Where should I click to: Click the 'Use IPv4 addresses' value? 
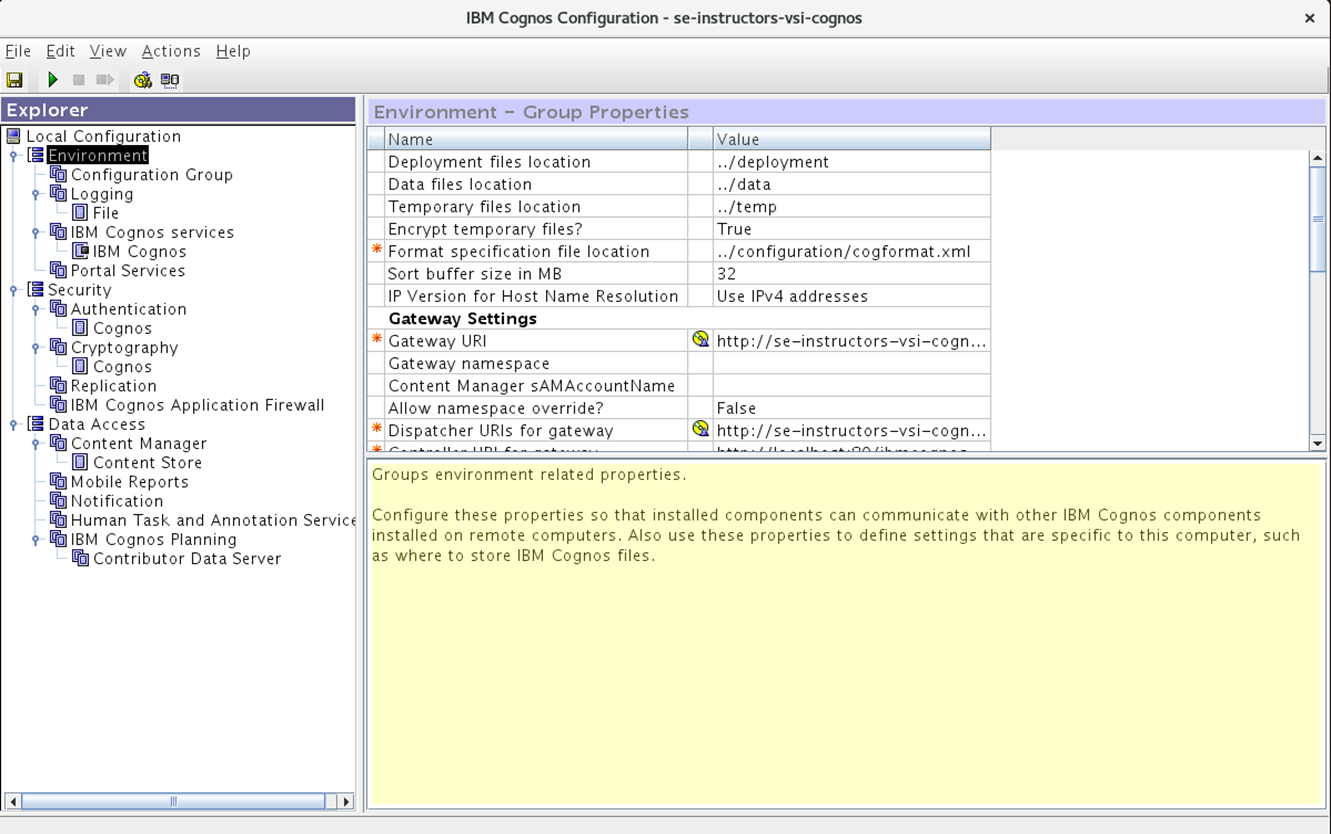pyautogui.click(x=852, y=296)
